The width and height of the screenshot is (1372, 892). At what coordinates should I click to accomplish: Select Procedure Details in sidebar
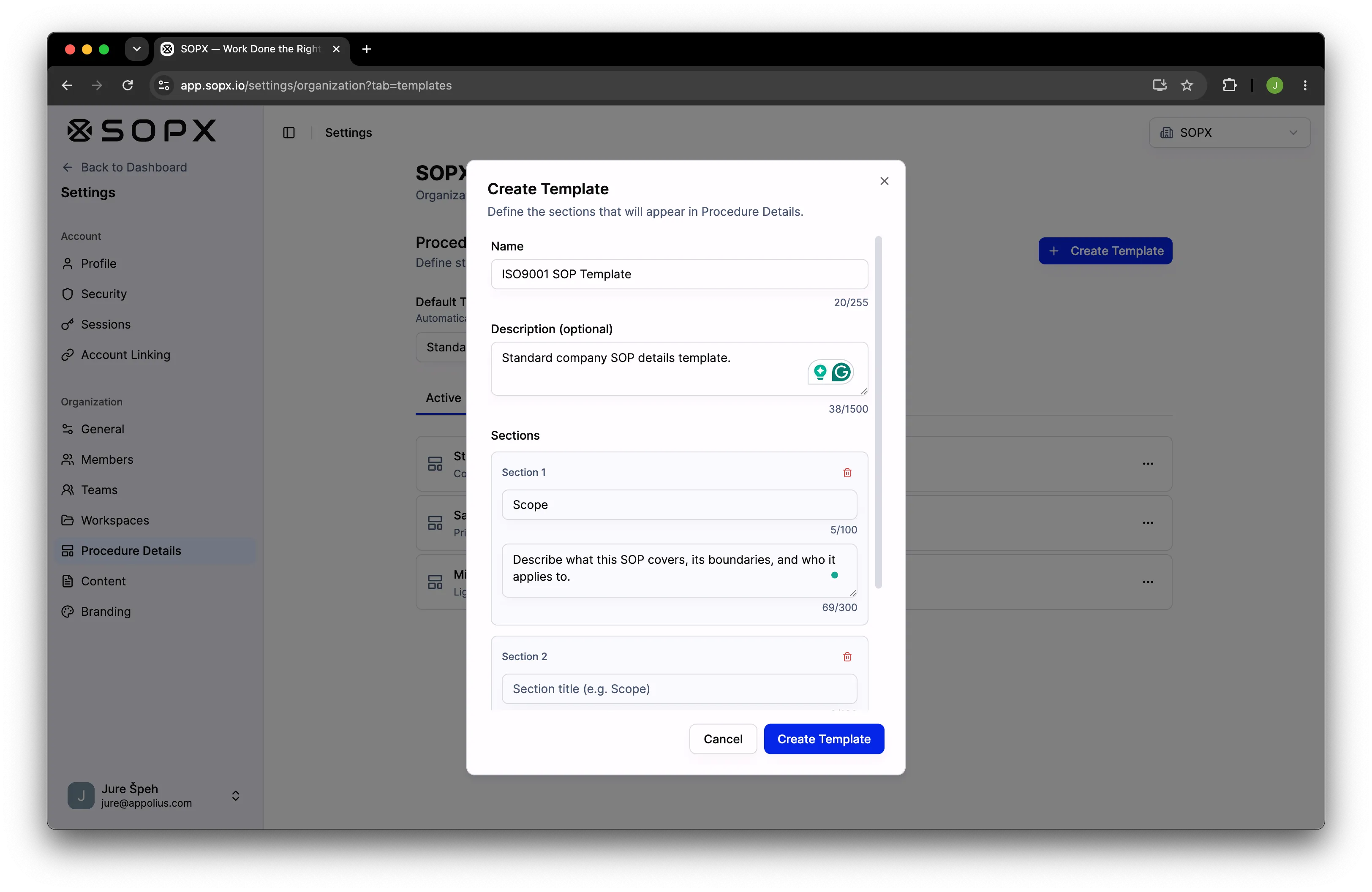(155, 550)
